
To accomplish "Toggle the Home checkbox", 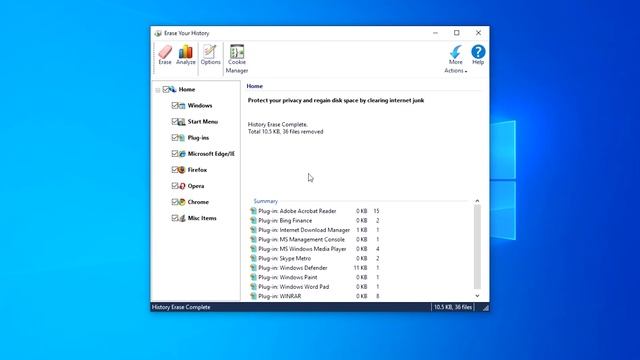I will 166,89.
